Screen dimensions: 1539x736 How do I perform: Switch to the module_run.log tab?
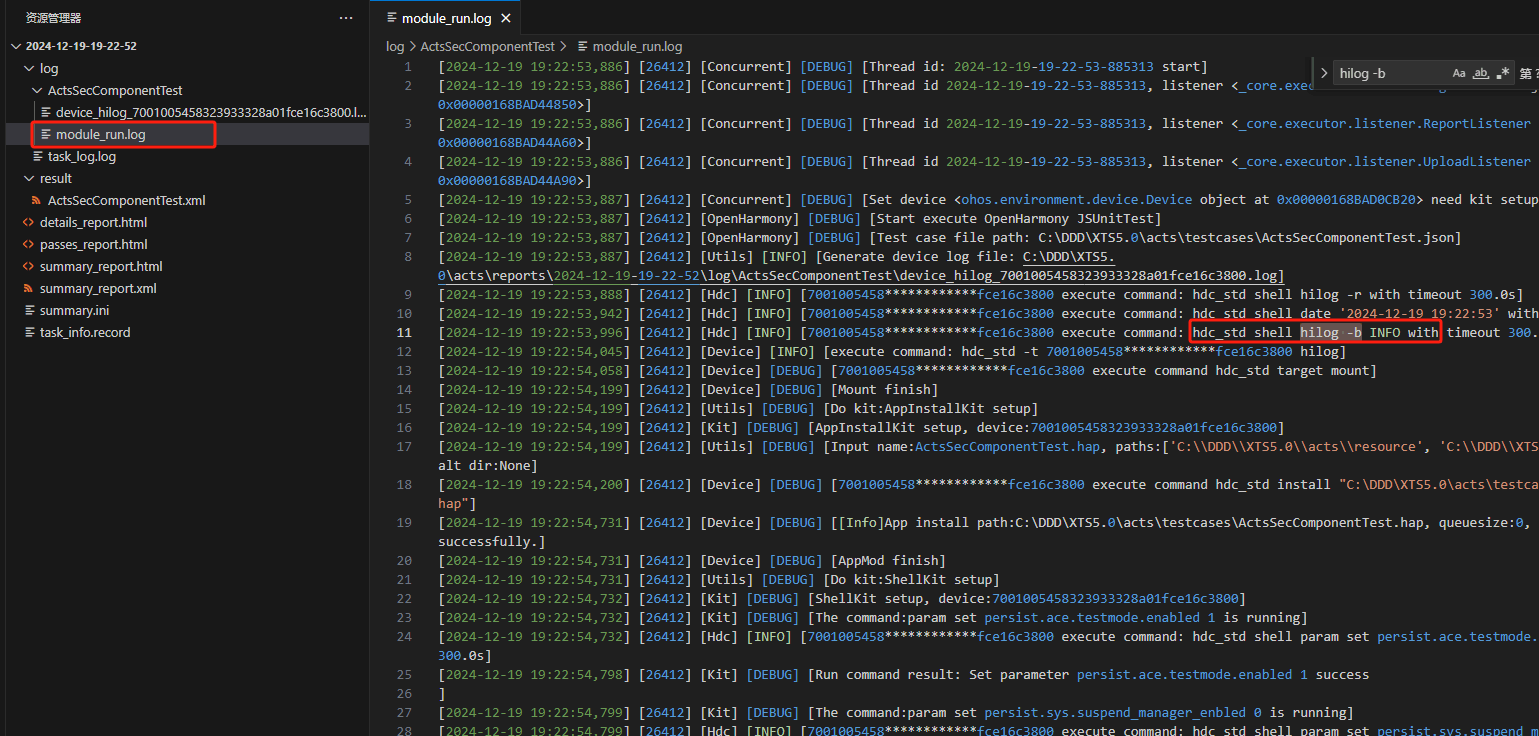click(446, 18)
